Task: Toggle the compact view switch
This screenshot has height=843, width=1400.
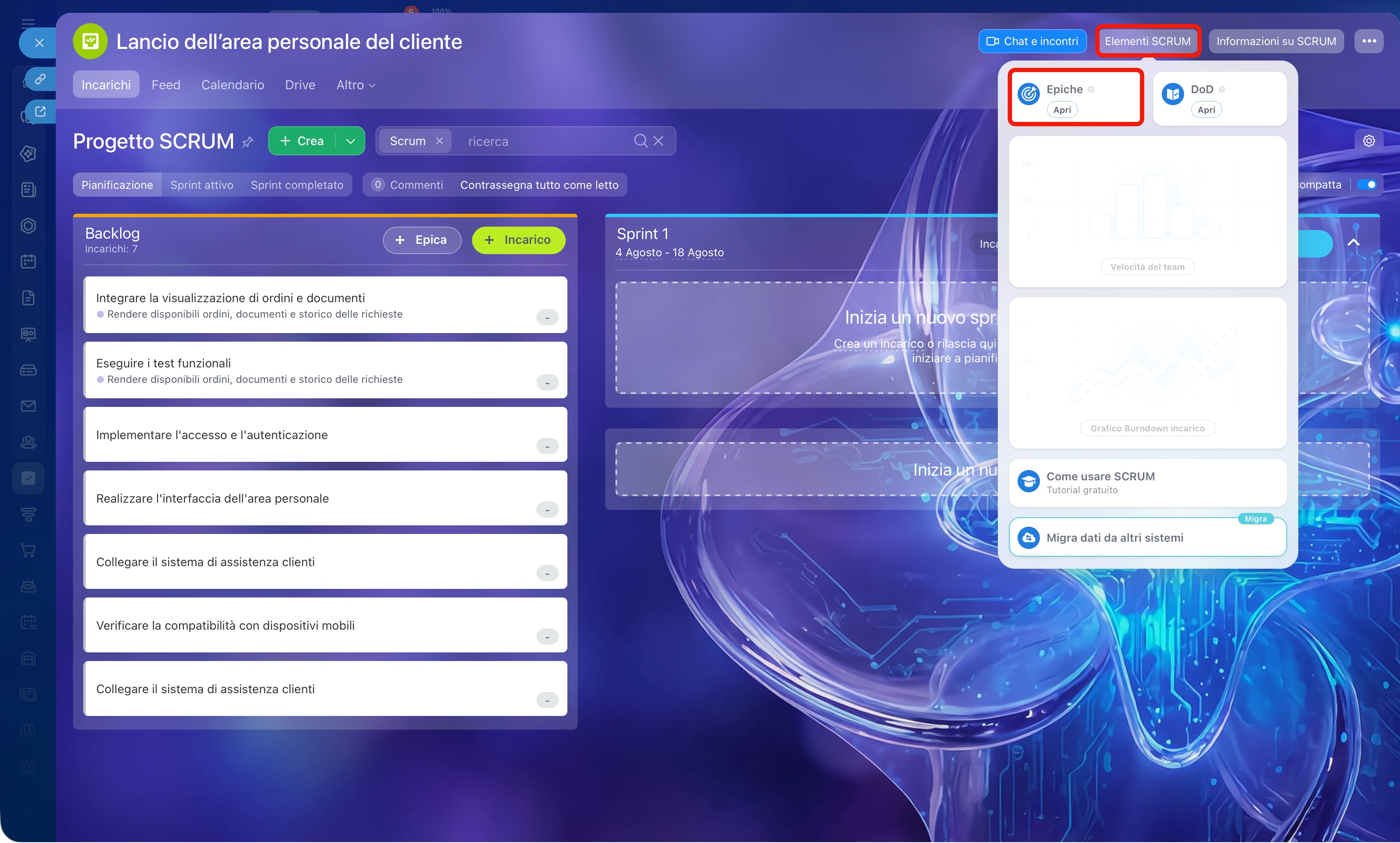Action: pos(1367,185)
